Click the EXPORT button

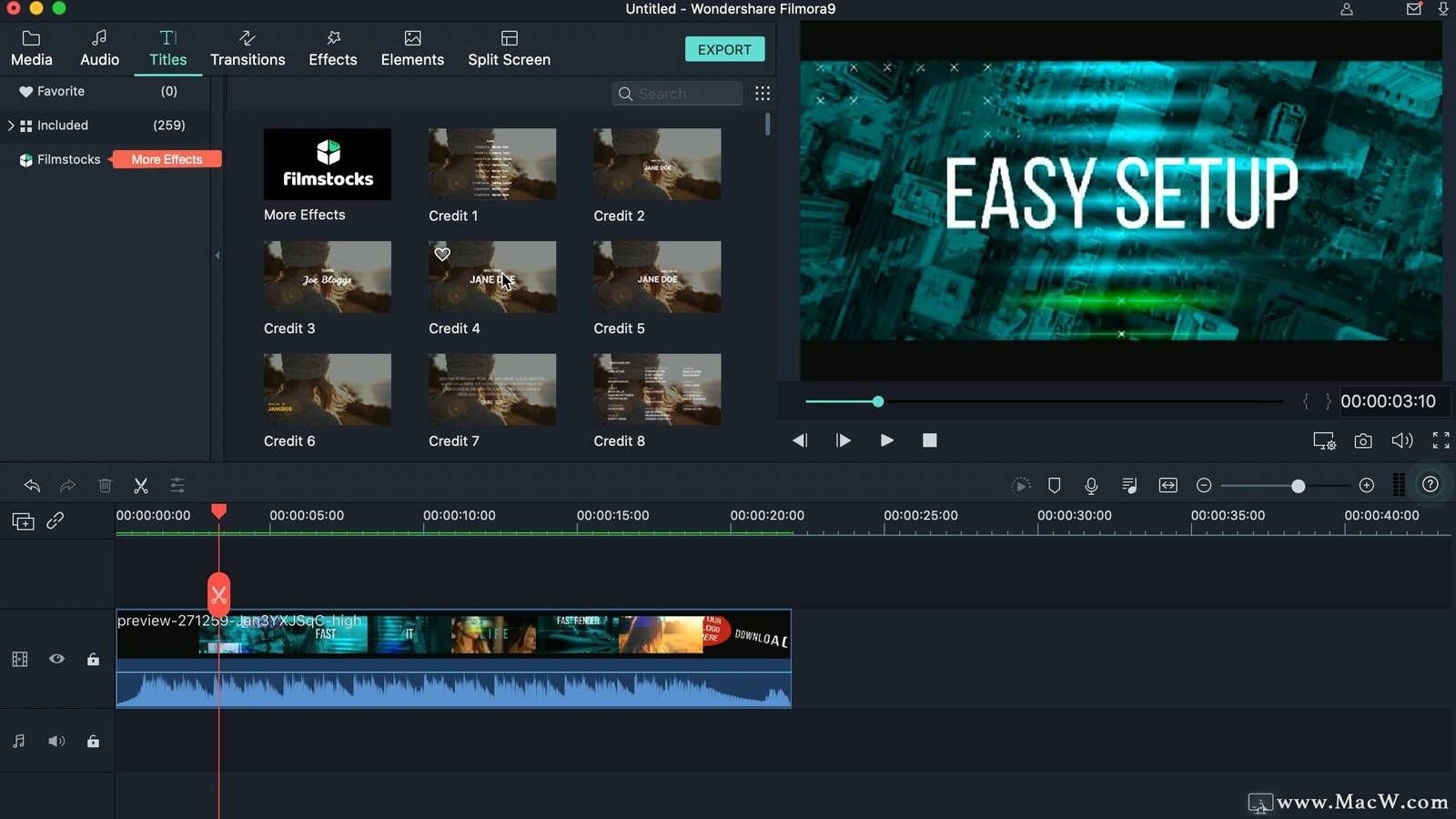coord(724,49)
